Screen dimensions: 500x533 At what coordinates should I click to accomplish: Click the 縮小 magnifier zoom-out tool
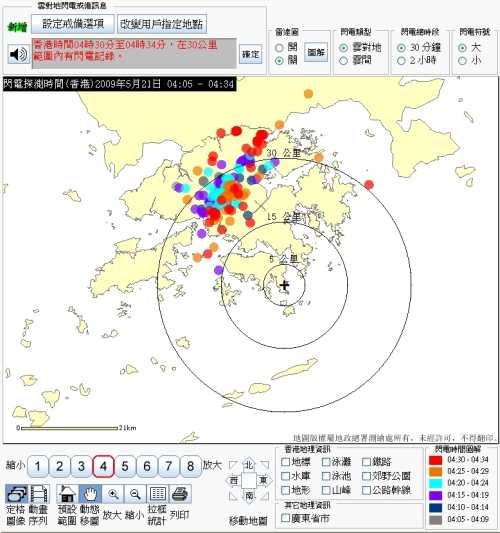click(135, 494)
